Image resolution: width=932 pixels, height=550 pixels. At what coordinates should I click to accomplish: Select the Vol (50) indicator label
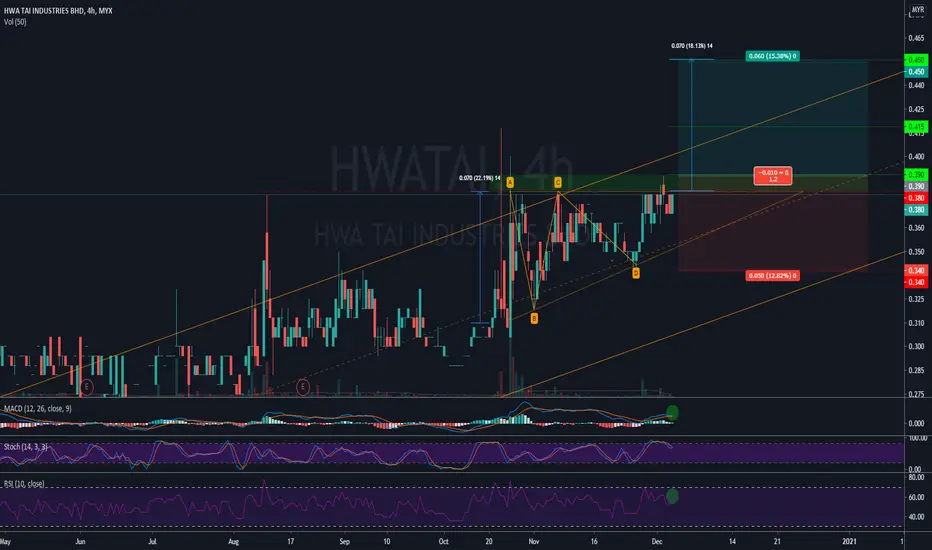(x=15, y=22)
